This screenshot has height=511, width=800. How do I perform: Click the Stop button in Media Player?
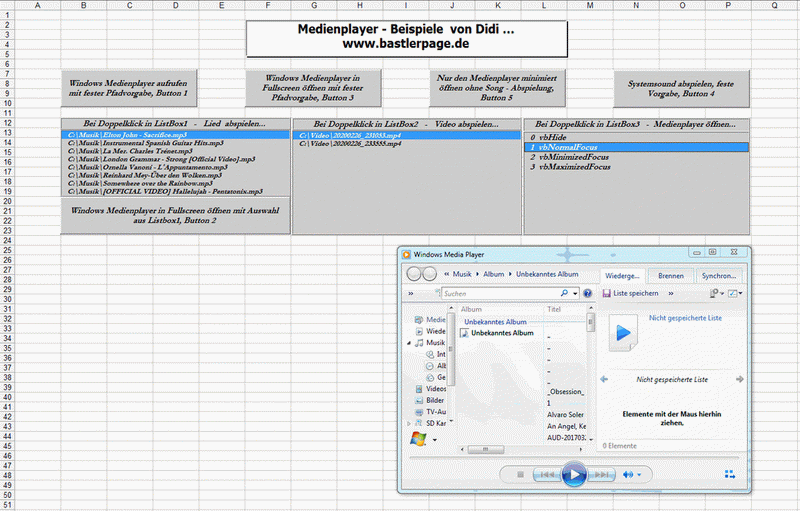(x=520, y=475)
